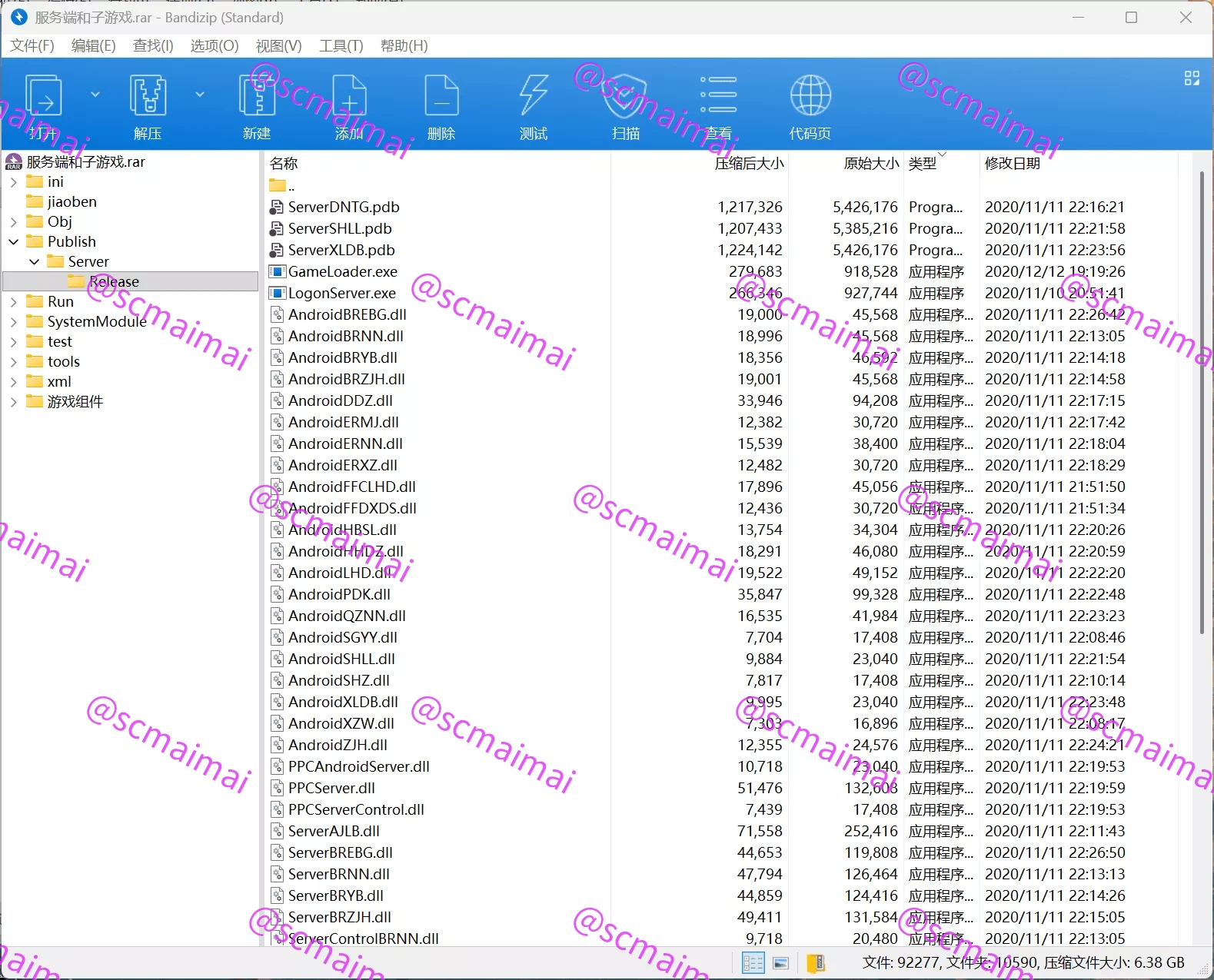This screenshot has width=1214, height=980.
Task: Click the View (查看) list icon
Action: click(718, 96)
